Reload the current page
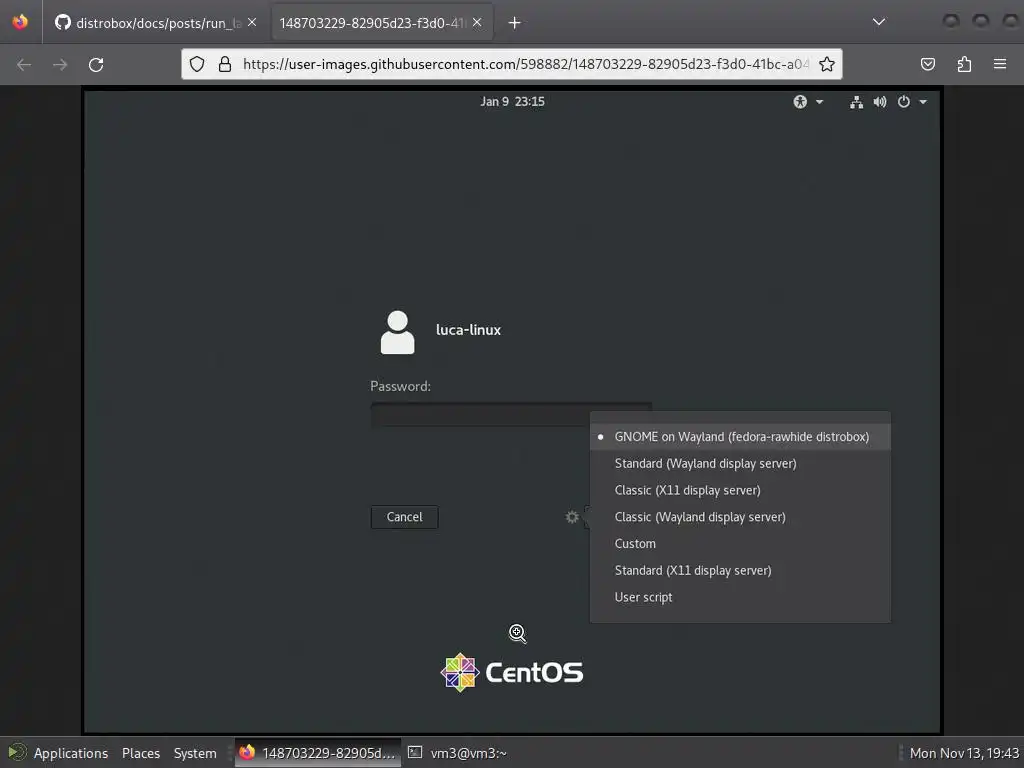The width and height of the screenshot is (1024, 768). tap(96, 65)
